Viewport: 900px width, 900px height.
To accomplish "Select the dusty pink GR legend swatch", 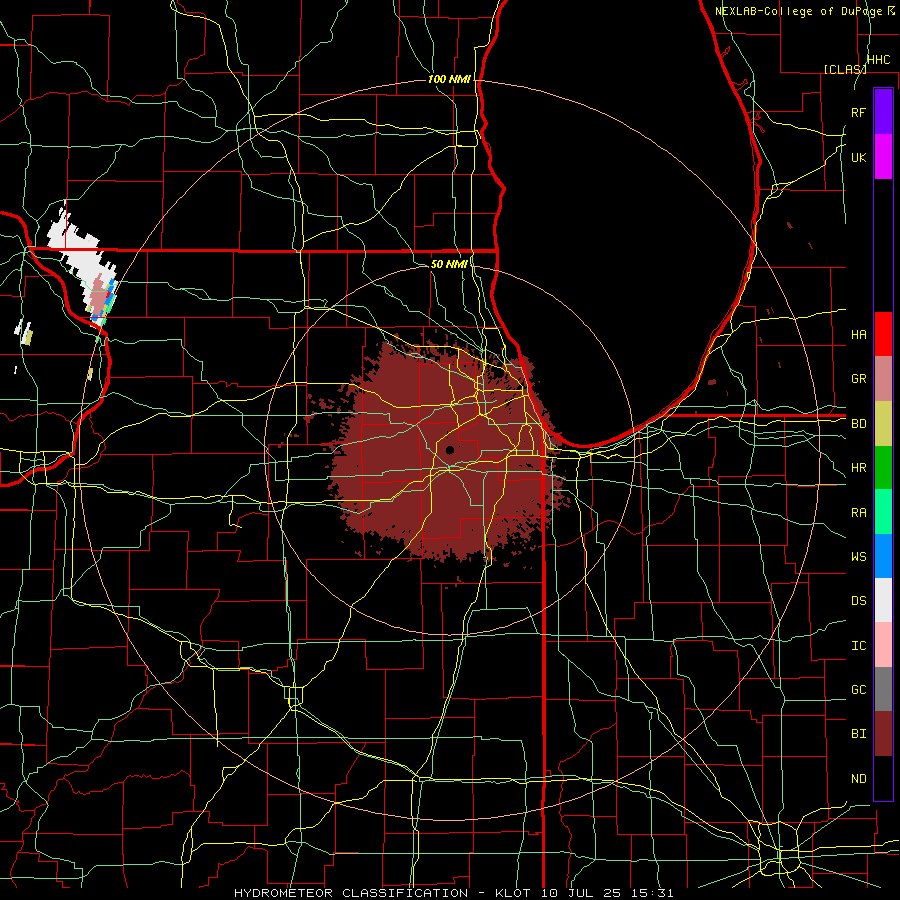I will click(883, 379).
